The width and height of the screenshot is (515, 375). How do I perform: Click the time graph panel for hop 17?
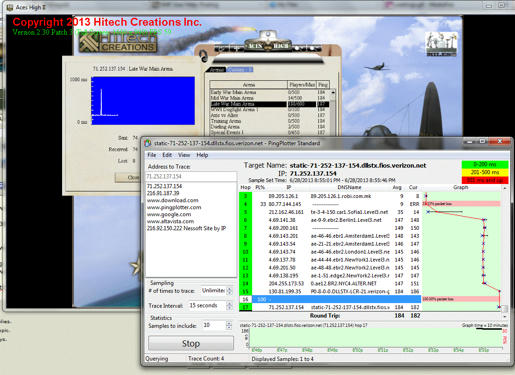pos(376,337)
